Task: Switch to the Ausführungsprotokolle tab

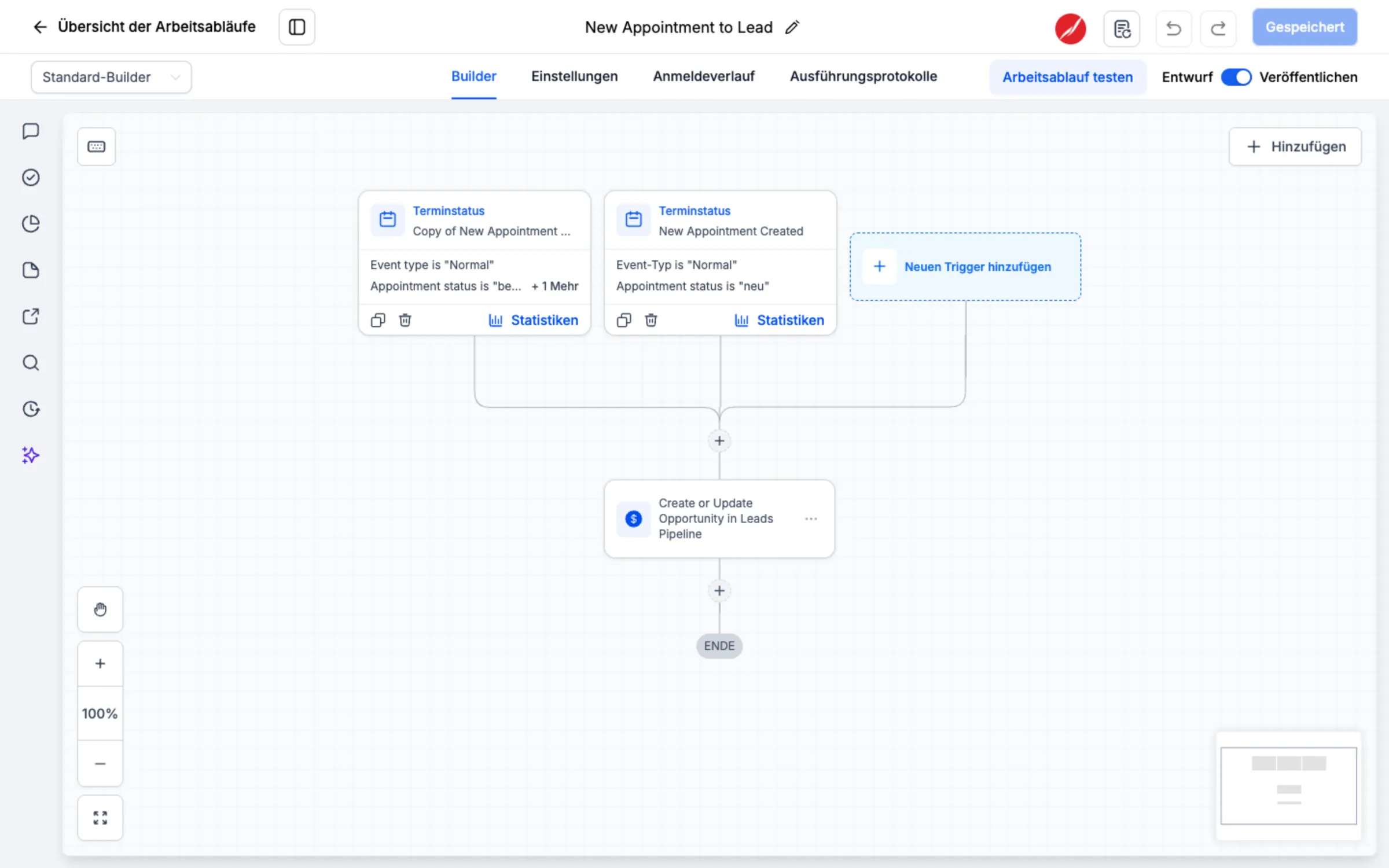Action: [x=863, y=76]
